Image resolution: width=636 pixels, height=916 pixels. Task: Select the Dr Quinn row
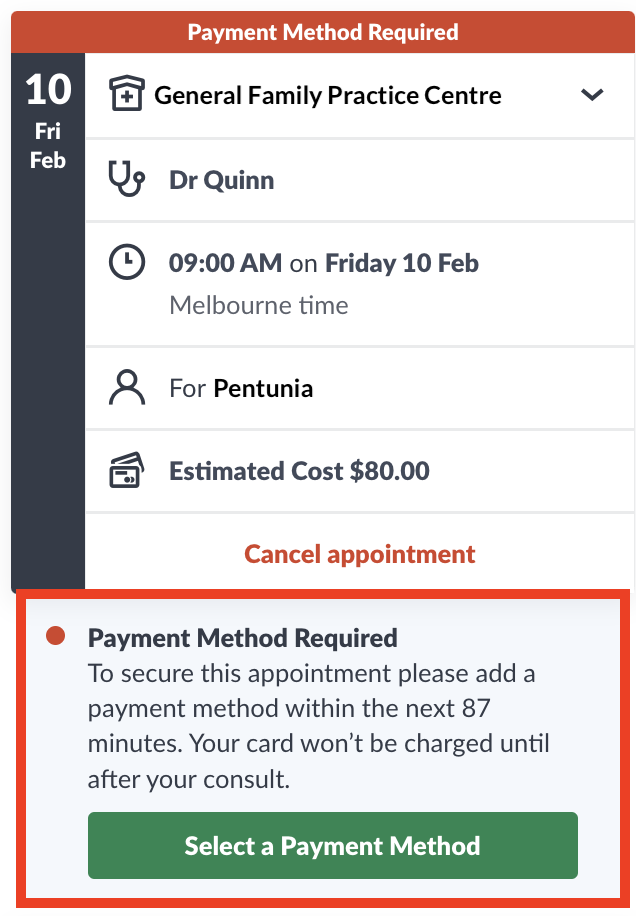[360, 180]
